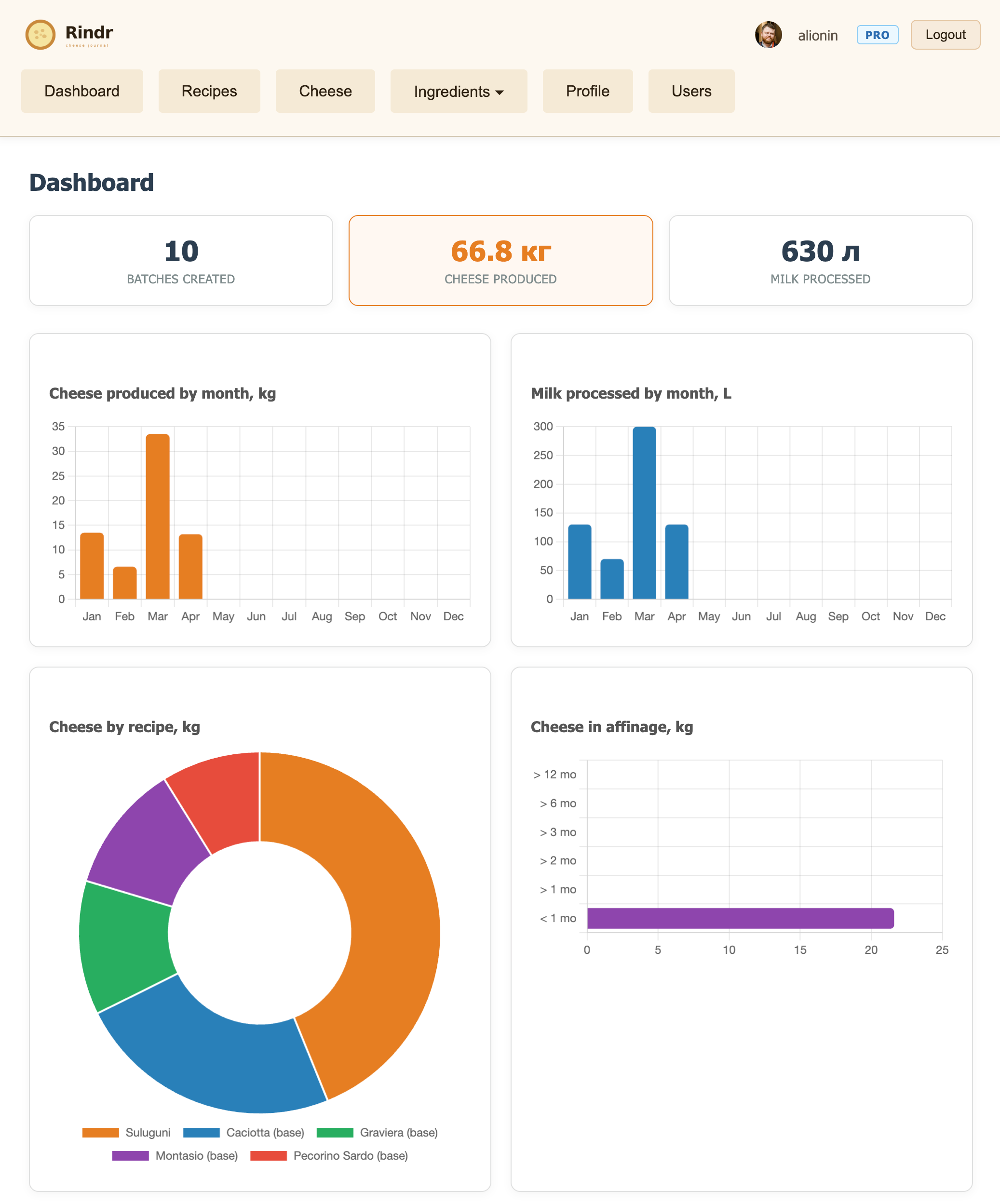This screenshot has height=1204, width=1000.
Task: Click the PRO badge
Action: [x=878, y=34]
